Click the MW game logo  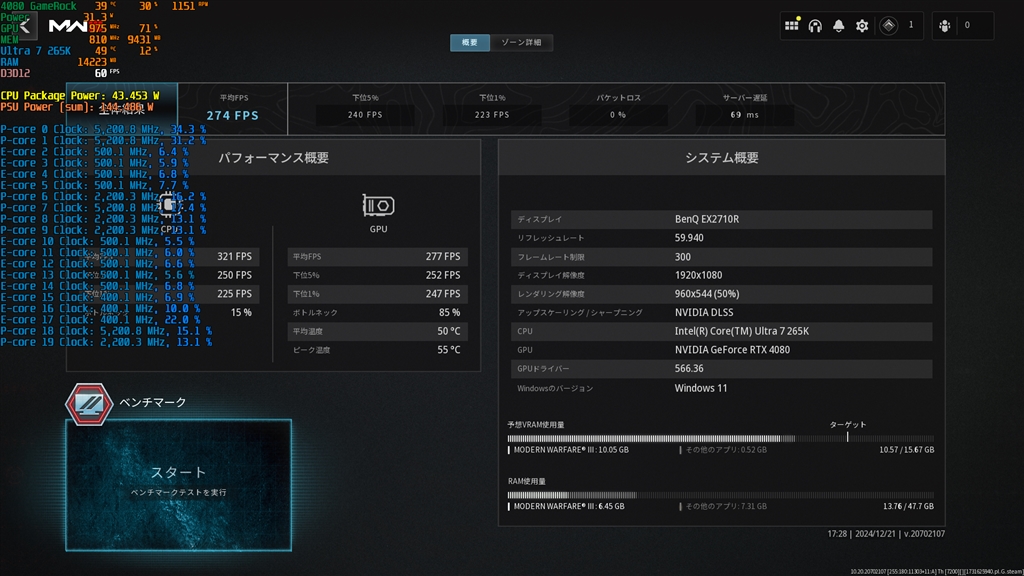(68, 26)
